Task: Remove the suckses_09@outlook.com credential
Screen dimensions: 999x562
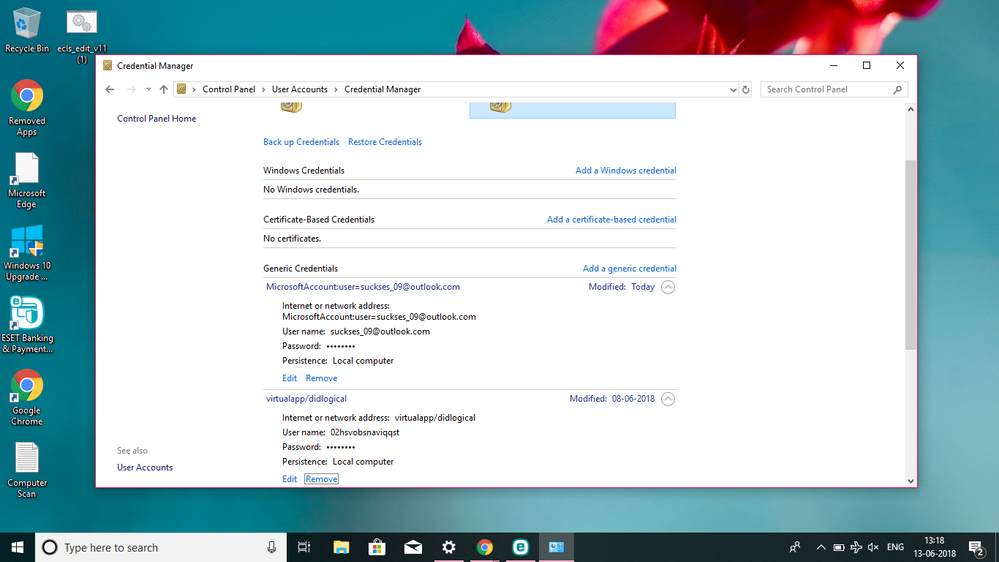Action: (321, 378)
